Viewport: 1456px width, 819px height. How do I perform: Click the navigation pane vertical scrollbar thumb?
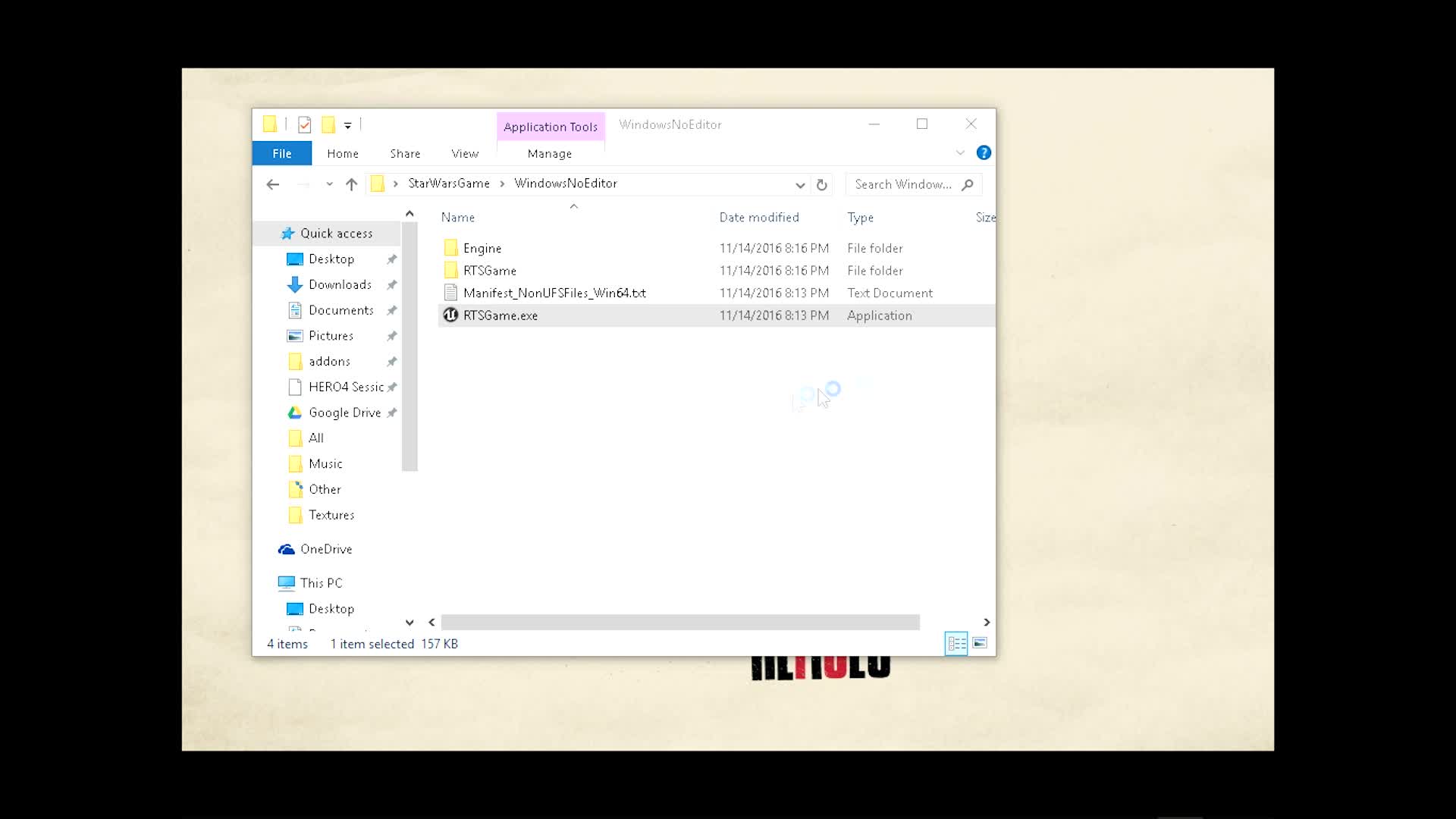409,347
